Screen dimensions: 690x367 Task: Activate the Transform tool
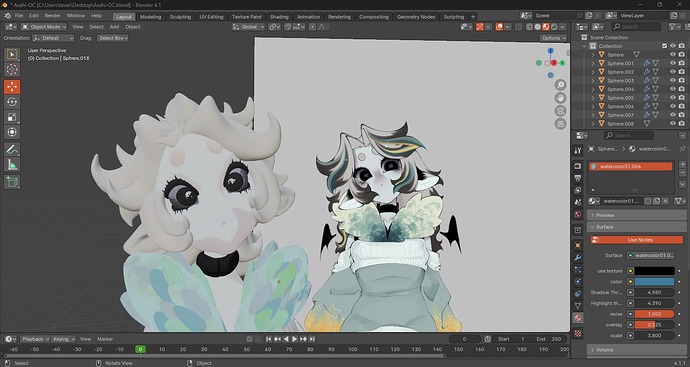click(12, 132)
